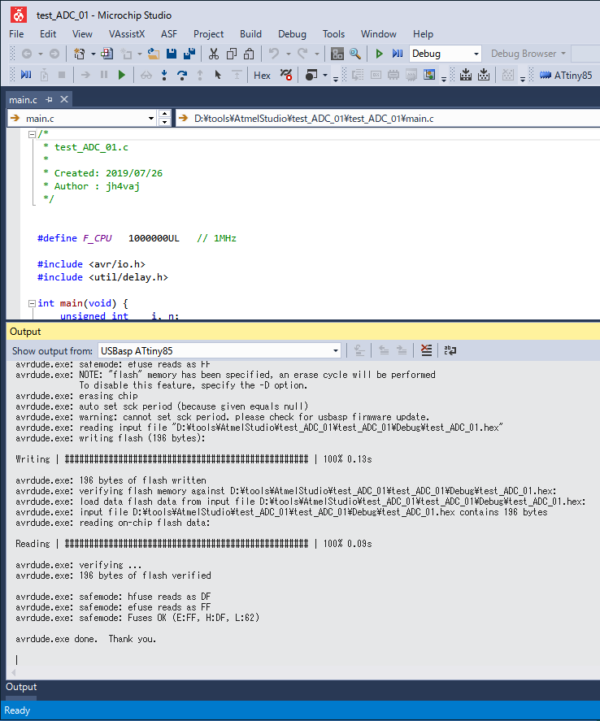Start debugging with green play icon
The height and width of the screenshot is (721, 600).
coord(379,53)
